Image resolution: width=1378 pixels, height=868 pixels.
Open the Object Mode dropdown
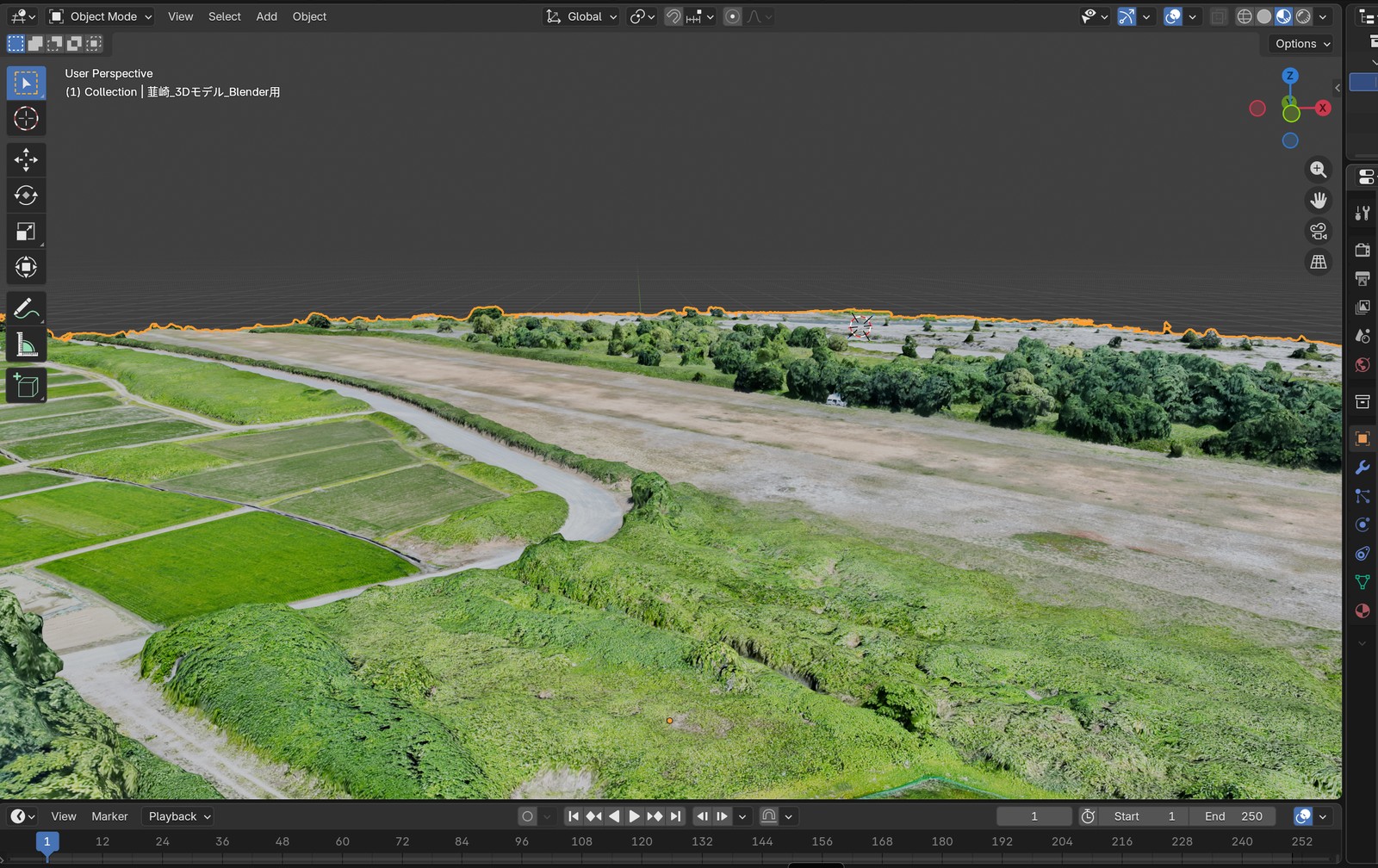click(101, 16)
